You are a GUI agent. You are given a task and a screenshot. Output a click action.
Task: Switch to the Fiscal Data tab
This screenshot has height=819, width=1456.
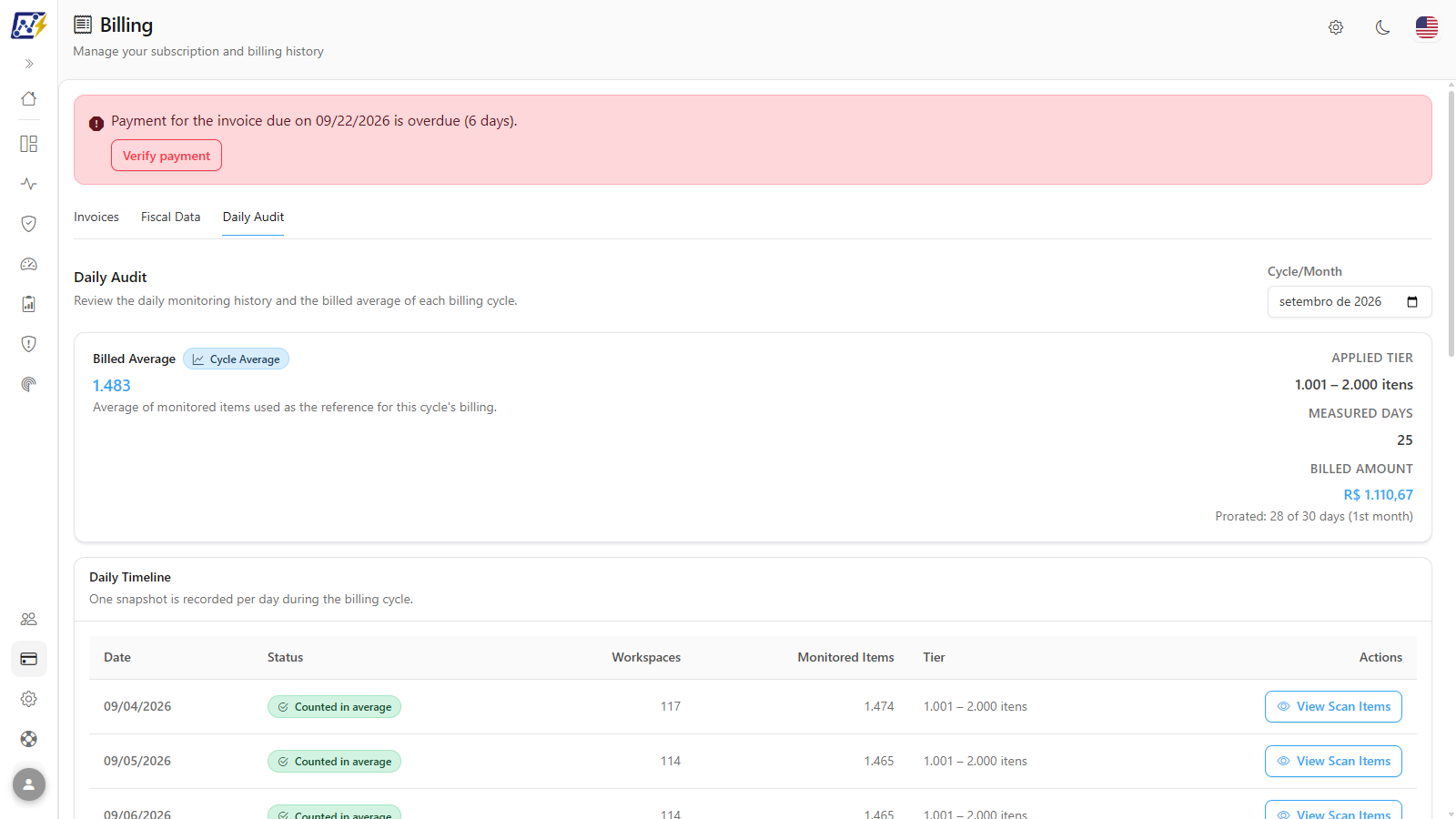[171, 217]
